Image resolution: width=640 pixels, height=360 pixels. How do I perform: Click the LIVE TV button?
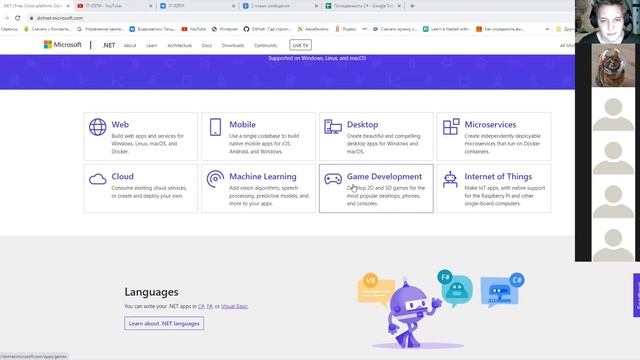[x=300, y=45]
